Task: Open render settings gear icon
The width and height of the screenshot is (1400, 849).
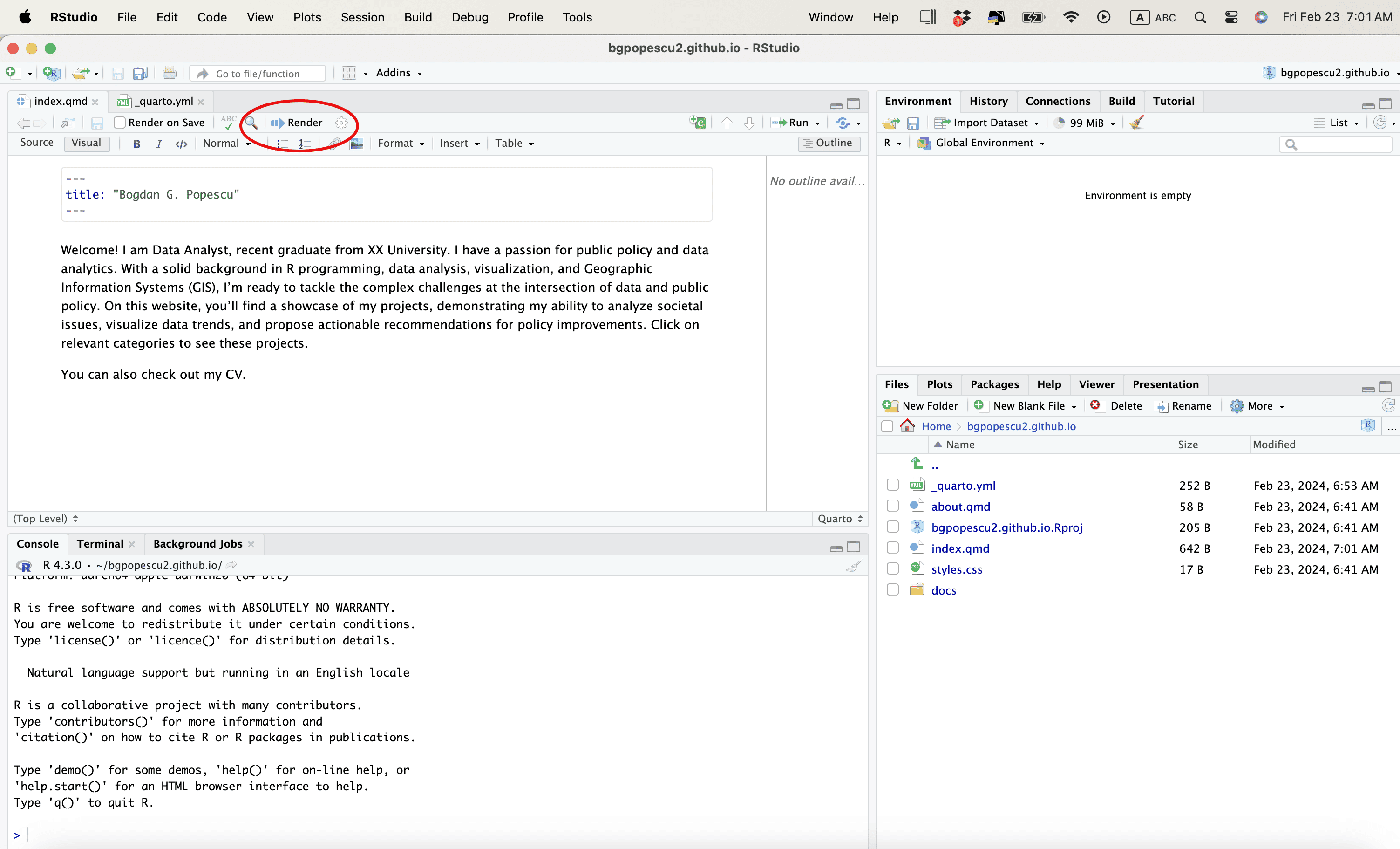Action: pos(341,122)
